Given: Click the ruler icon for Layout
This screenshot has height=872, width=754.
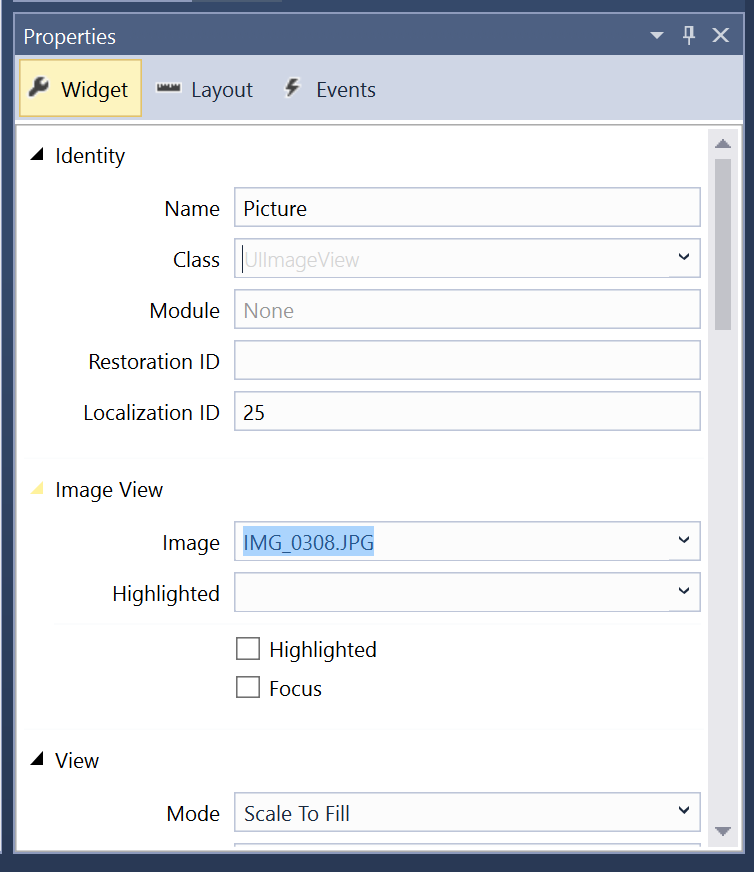Looking at the screenshot, I should click(x=168, y=88).
